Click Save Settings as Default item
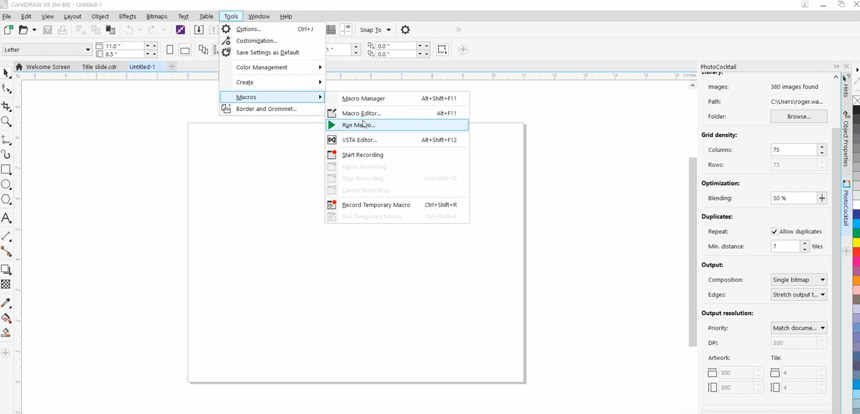Screen dimensions: 860x414 click(272, 53)
